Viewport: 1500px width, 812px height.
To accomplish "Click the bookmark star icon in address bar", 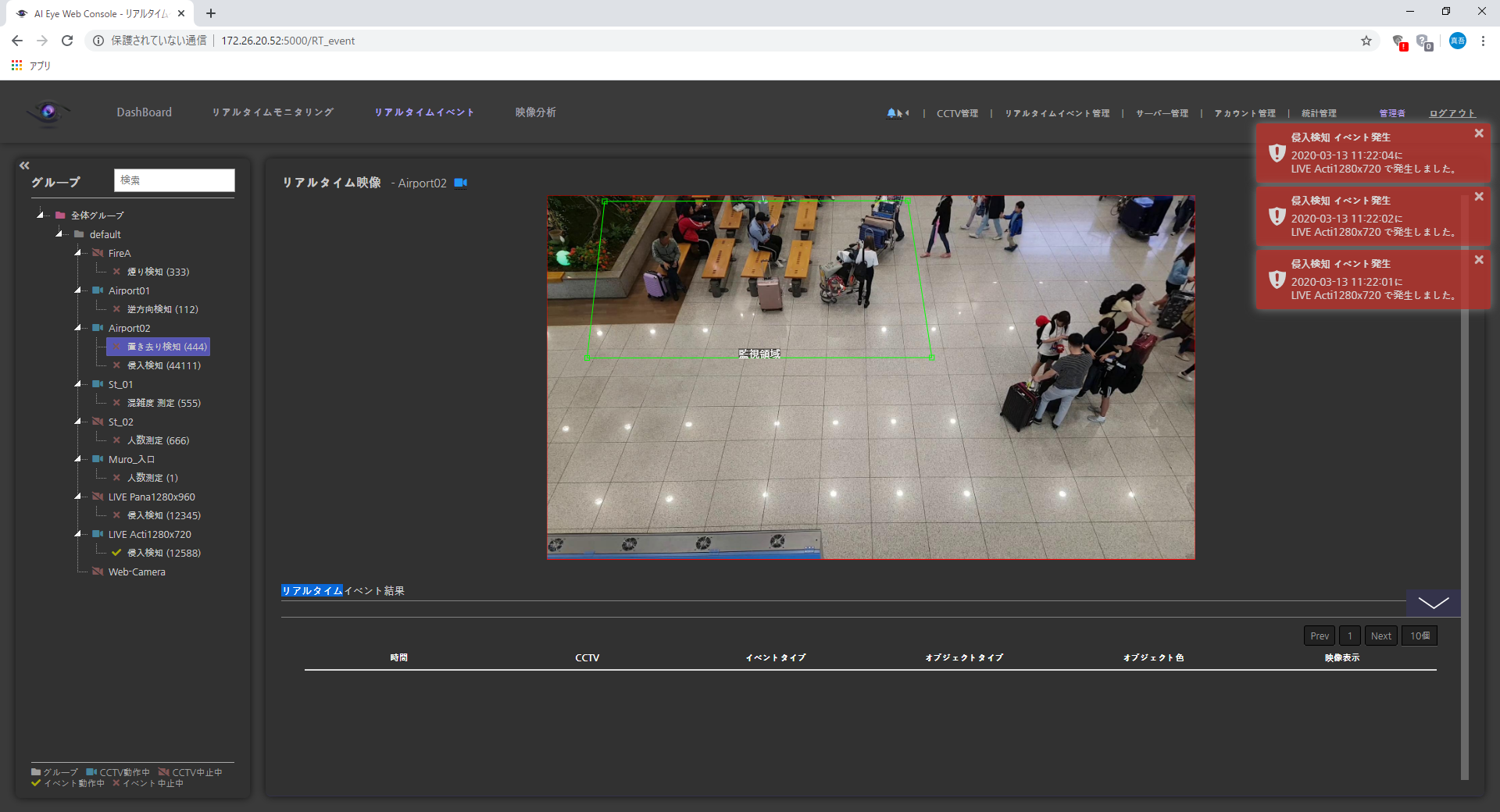I will [x=1366, y=41].
